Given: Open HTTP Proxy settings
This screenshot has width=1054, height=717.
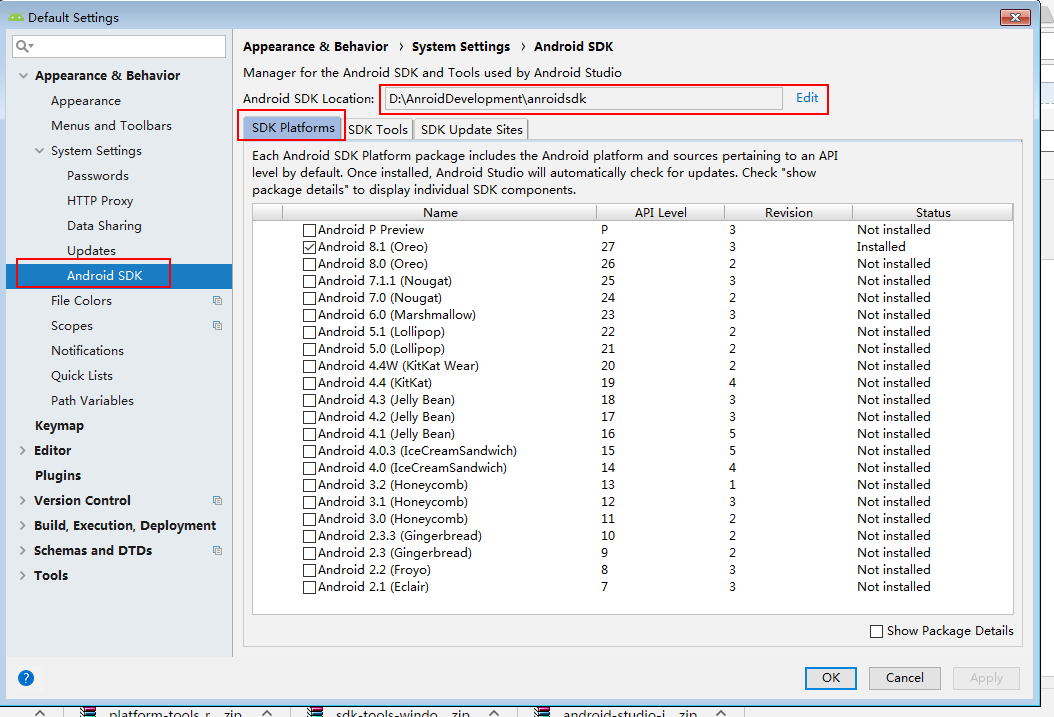Looking at the screenshot, I should [x=99, y=201].
